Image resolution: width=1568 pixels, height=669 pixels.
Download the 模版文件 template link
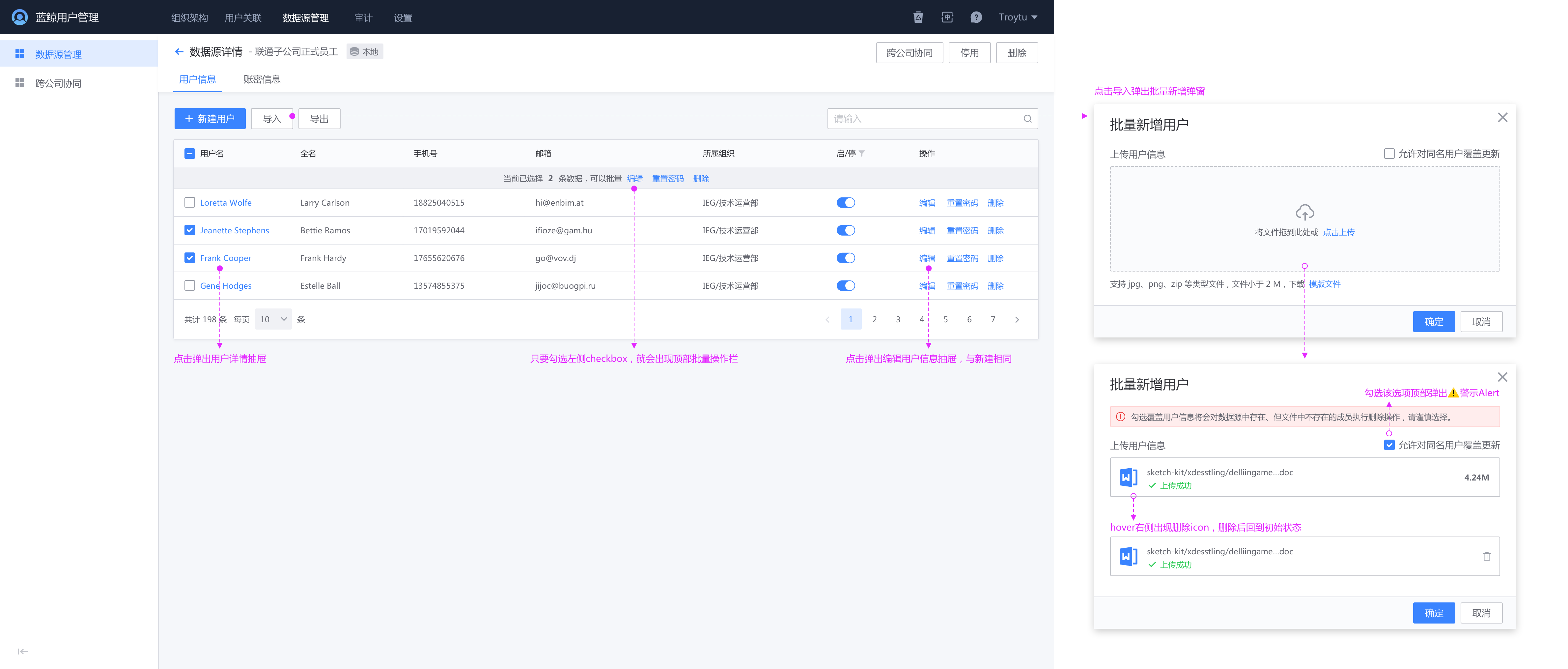[x=1324, y=284]
